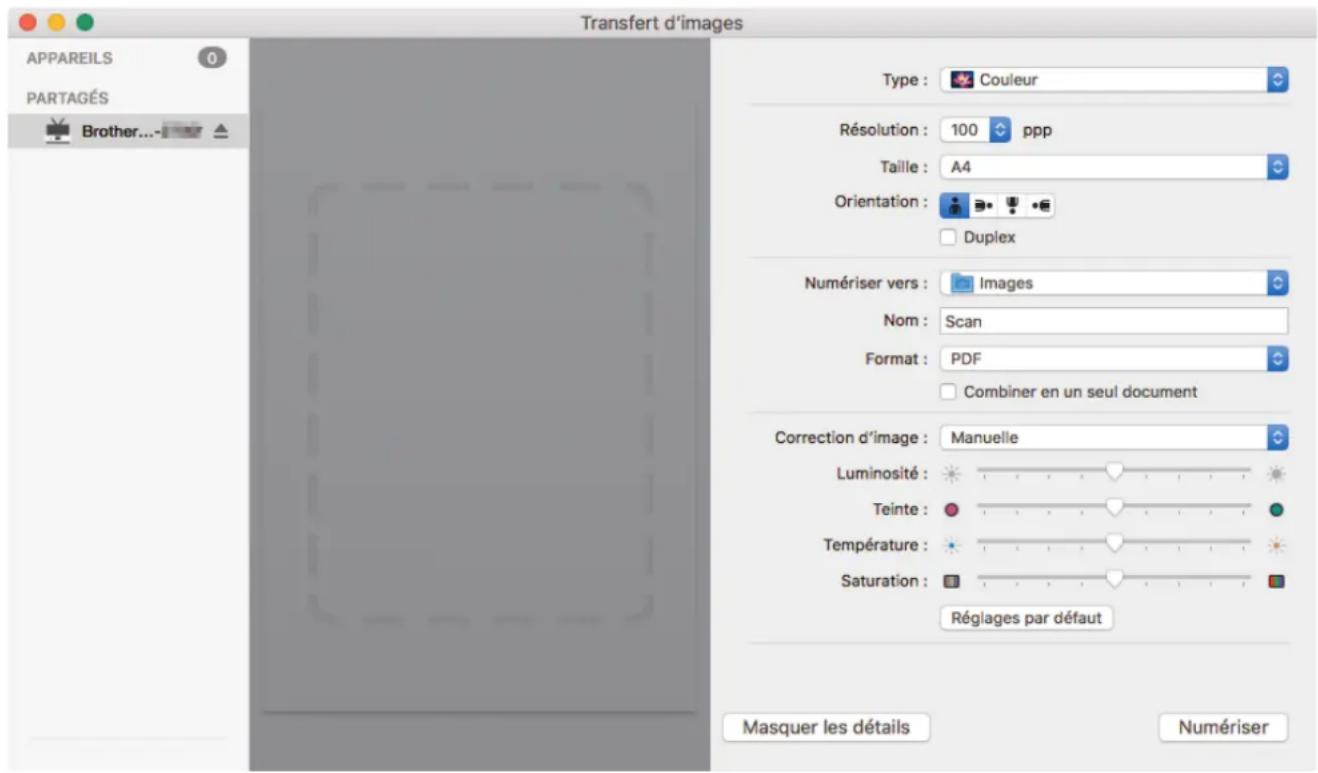Click the full color saturation icon
The image size is (1318, 773).
point(1276,581)
